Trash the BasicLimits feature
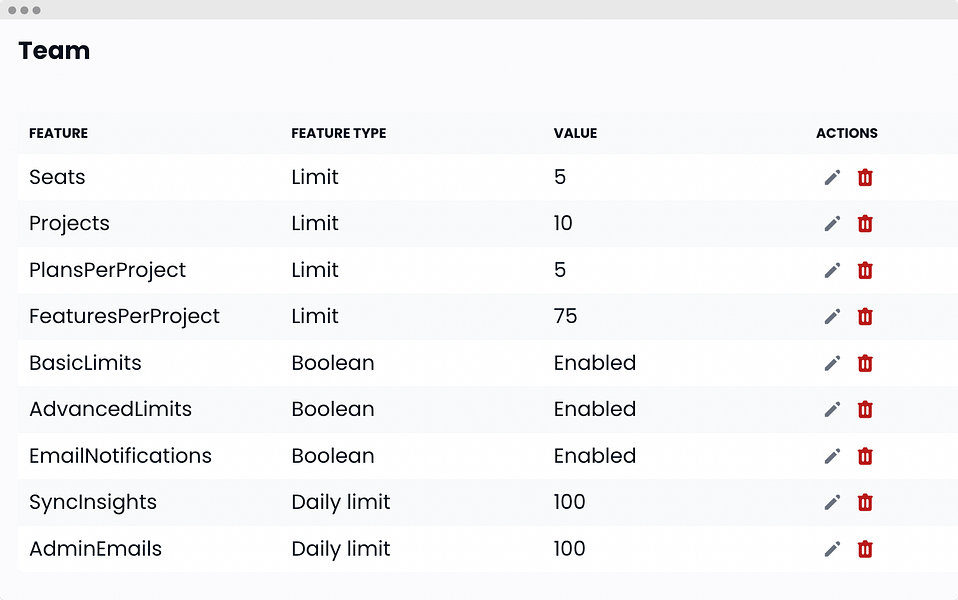The height and width of the screenshot is (600, 958). pyautogui.click(x=865, y=364)
